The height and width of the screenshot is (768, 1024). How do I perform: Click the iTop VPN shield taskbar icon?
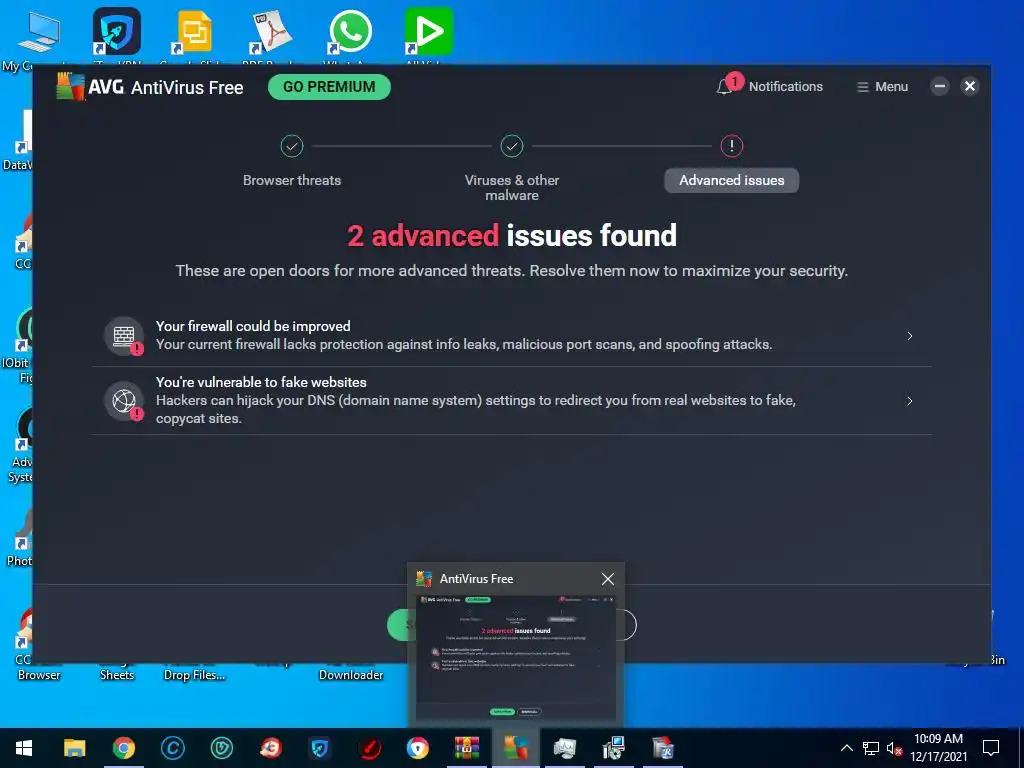319,748
